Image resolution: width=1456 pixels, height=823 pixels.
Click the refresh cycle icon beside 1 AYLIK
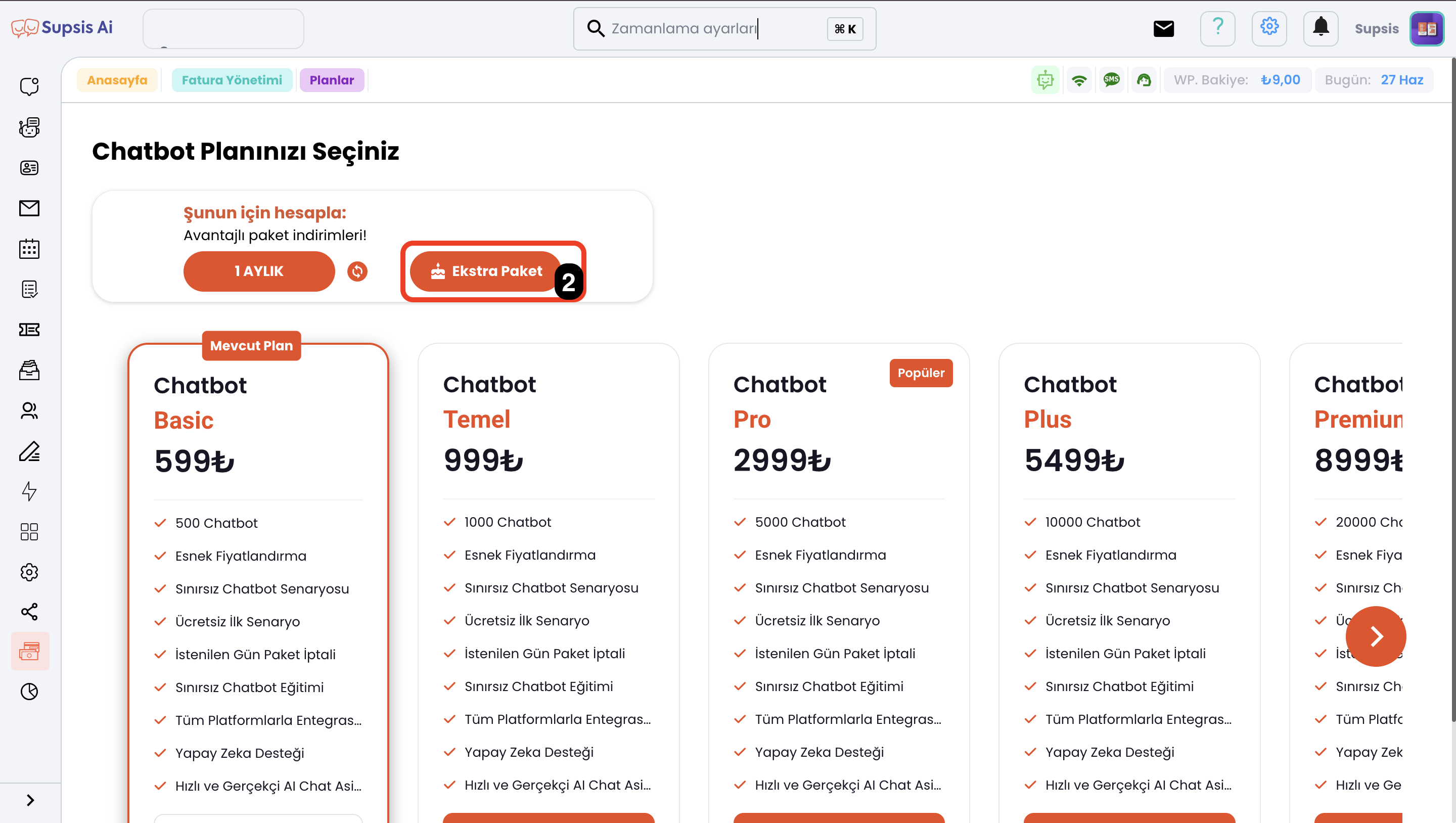tap(357, 271)
